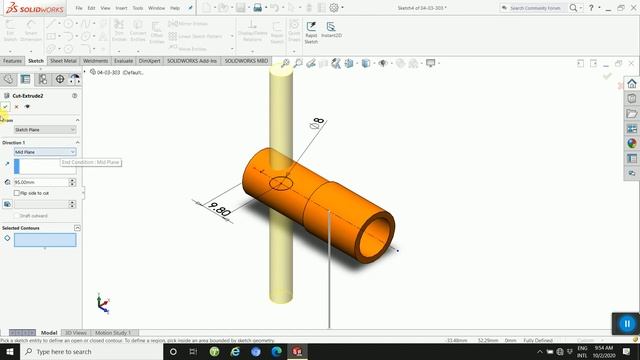Viewport: 640px width, 360px height.
Task: Click the Print icon in title toolbar
Action: [x=258, y=7]
